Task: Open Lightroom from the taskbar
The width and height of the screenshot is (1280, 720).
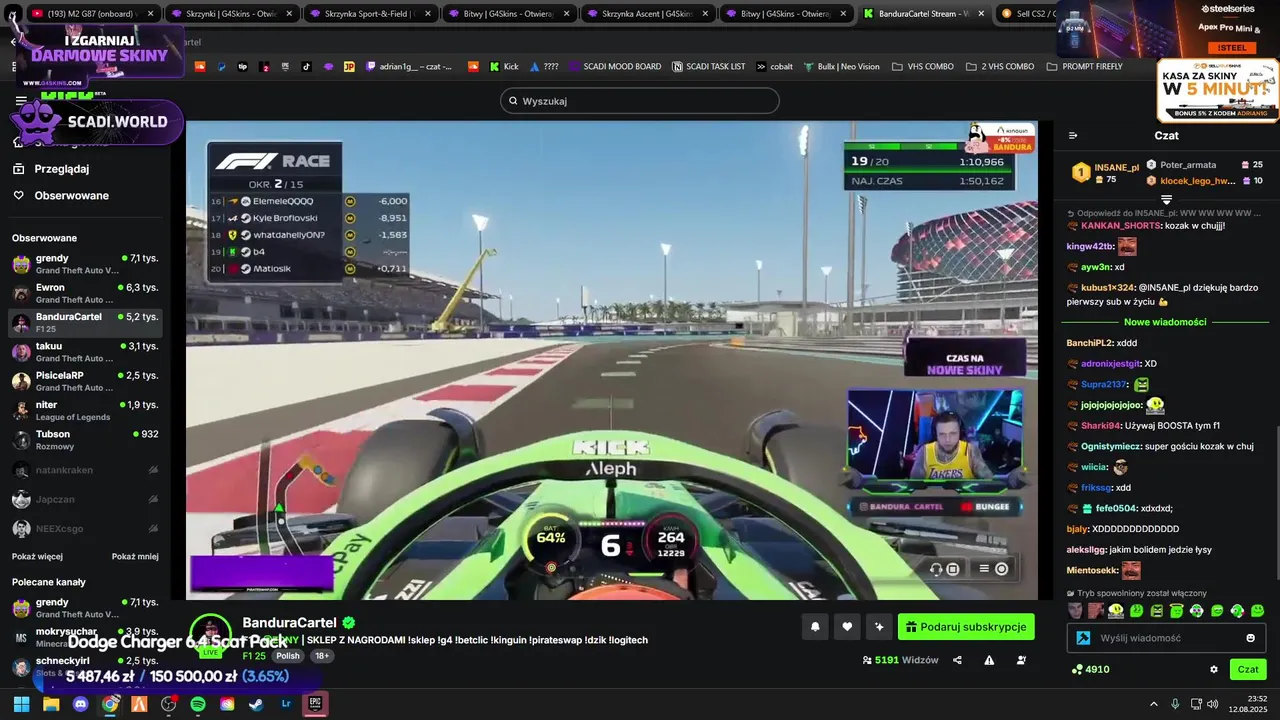Action: point(286,704)
